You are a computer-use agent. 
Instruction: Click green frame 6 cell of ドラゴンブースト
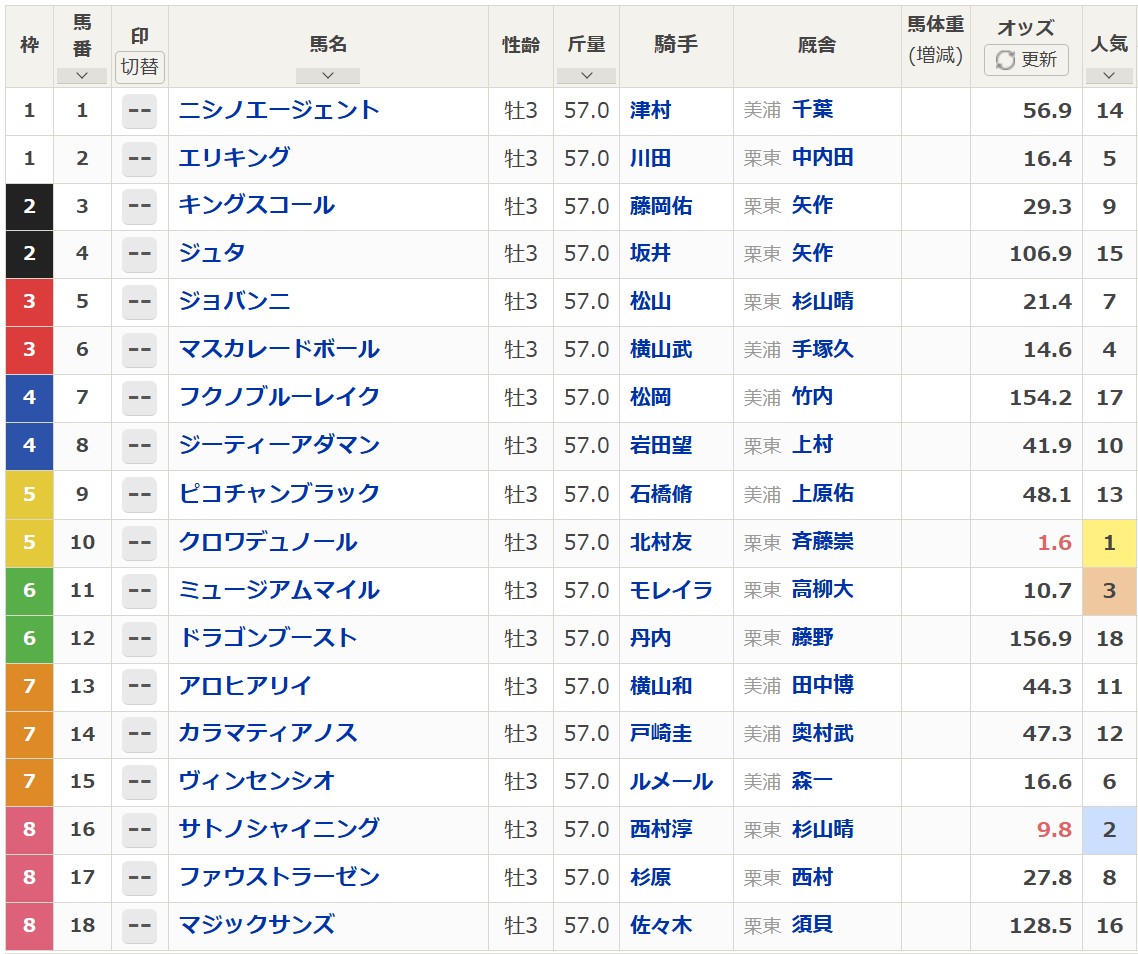pos(29,639)
